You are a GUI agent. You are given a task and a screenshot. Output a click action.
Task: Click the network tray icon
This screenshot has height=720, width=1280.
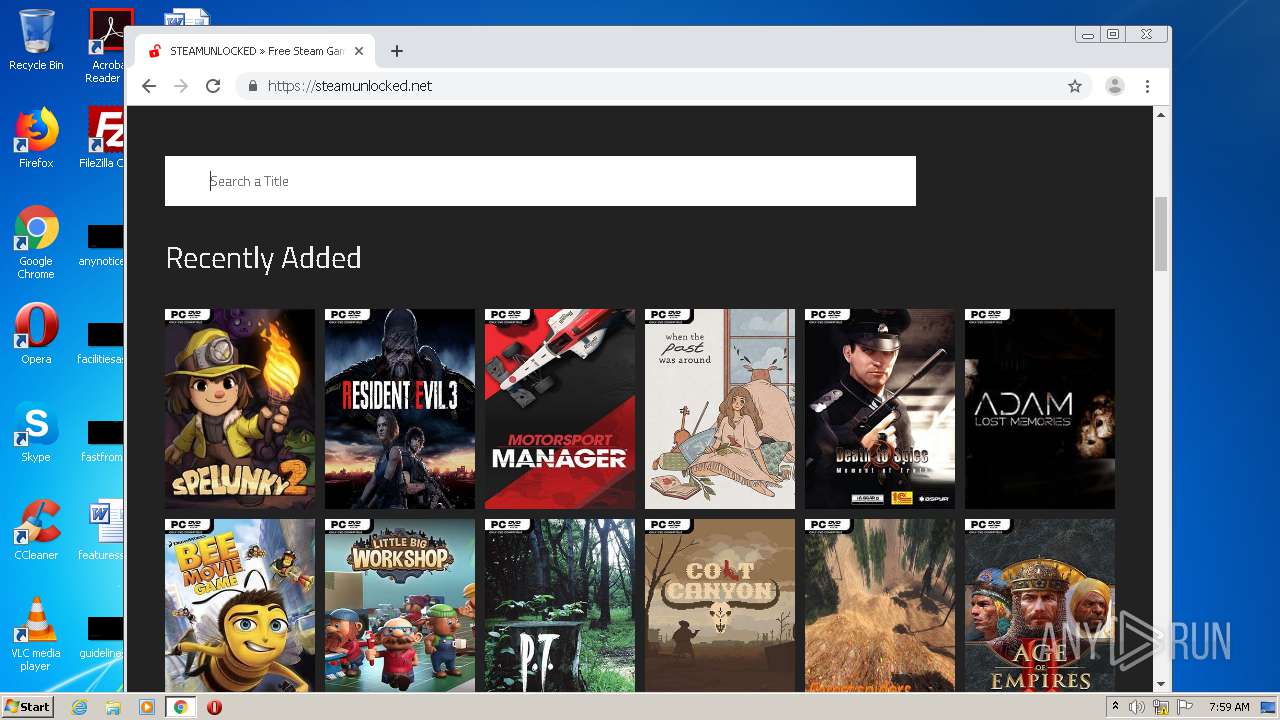tap(1162, 707)
